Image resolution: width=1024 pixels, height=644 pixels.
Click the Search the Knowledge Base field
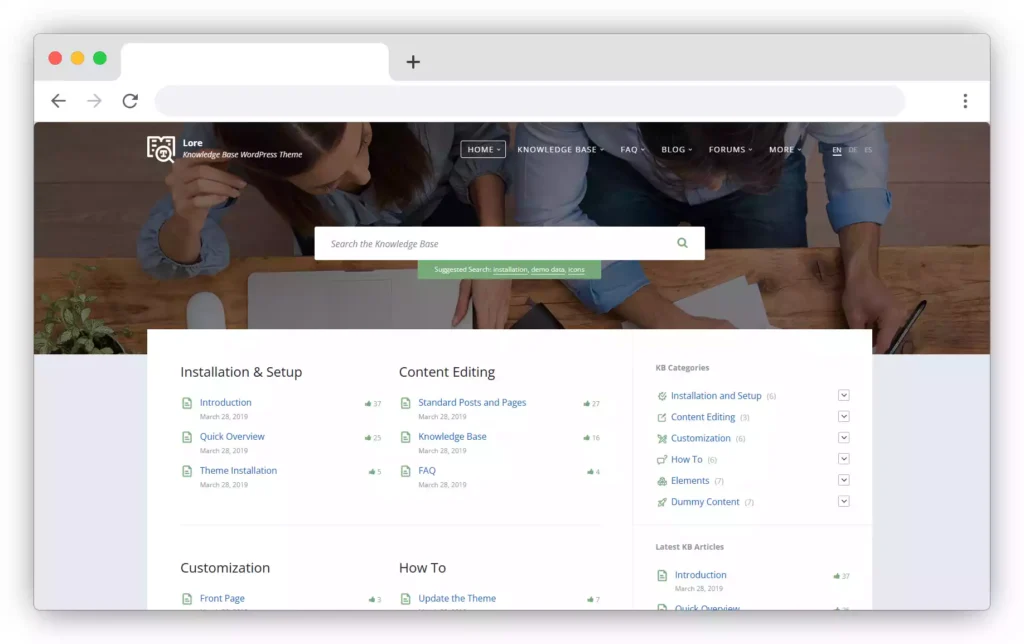pos(509,243)
